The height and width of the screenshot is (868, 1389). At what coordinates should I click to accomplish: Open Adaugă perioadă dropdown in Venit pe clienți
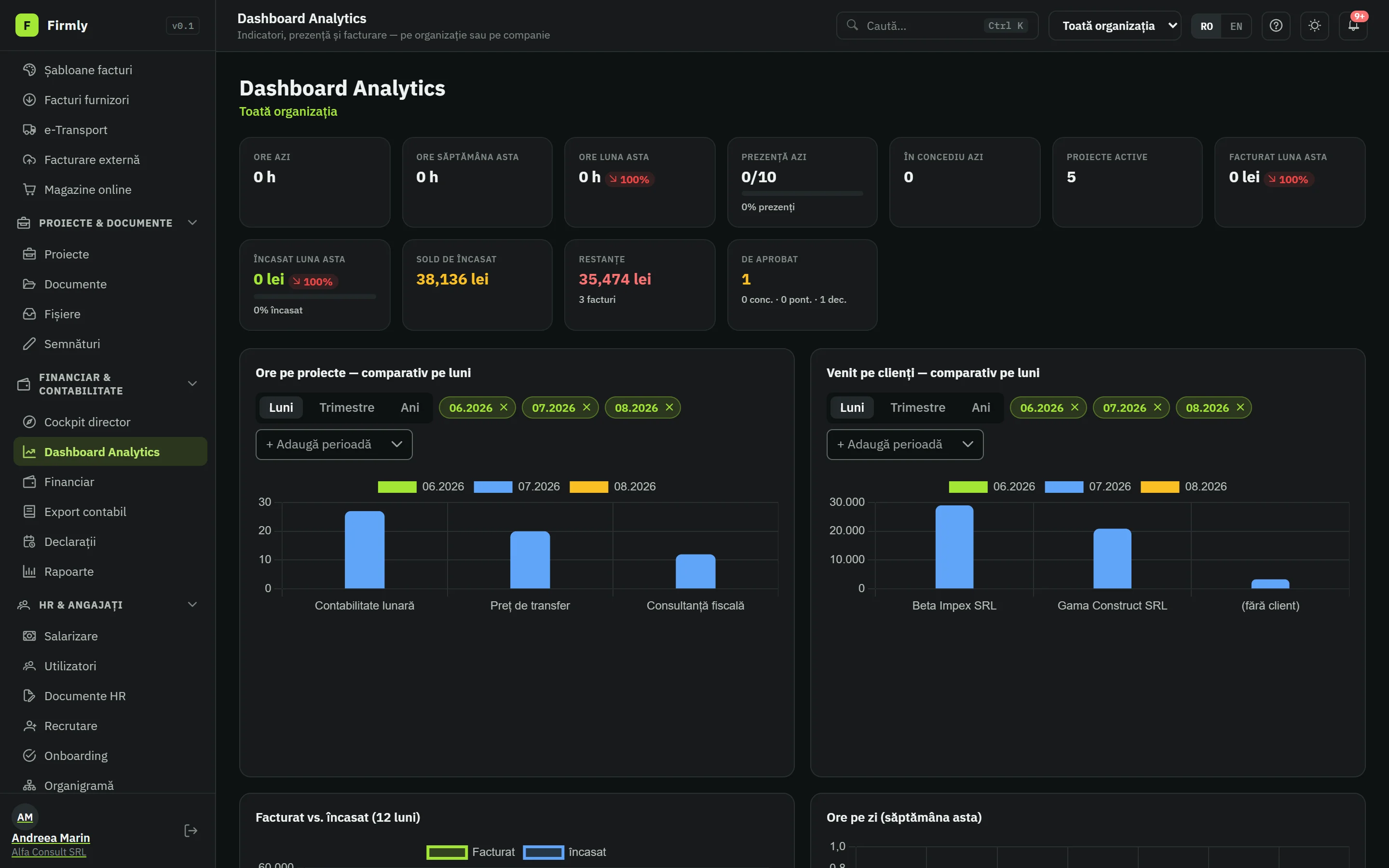click(905, 444)
